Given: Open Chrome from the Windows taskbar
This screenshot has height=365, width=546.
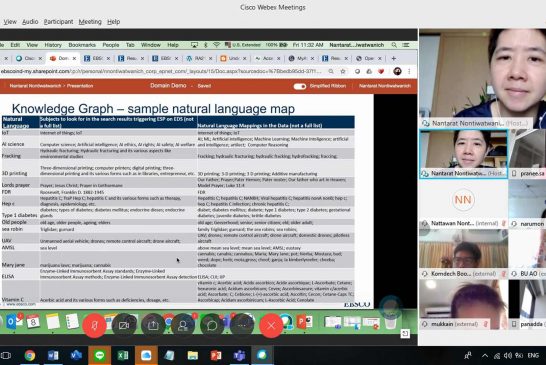Looking at the screenshot, I should click(30, 356).
